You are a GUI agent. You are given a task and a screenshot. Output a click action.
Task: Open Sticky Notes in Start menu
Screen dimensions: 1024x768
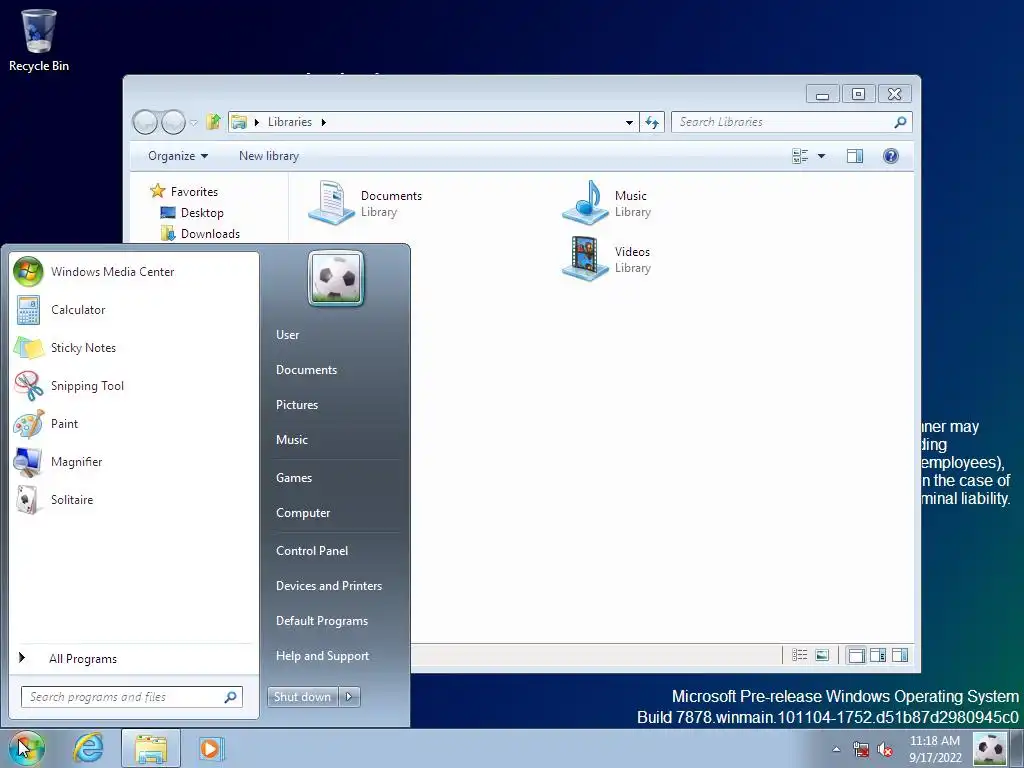[134, 347]
